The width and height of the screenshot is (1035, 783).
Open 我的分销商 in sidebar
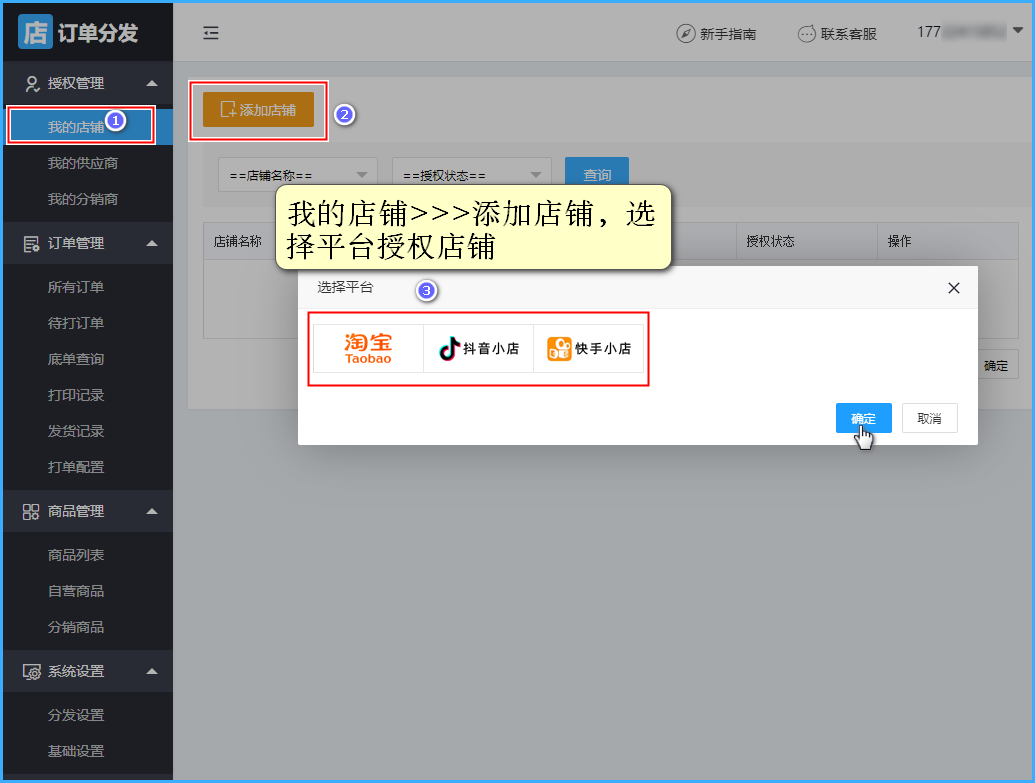click(83, 199)
